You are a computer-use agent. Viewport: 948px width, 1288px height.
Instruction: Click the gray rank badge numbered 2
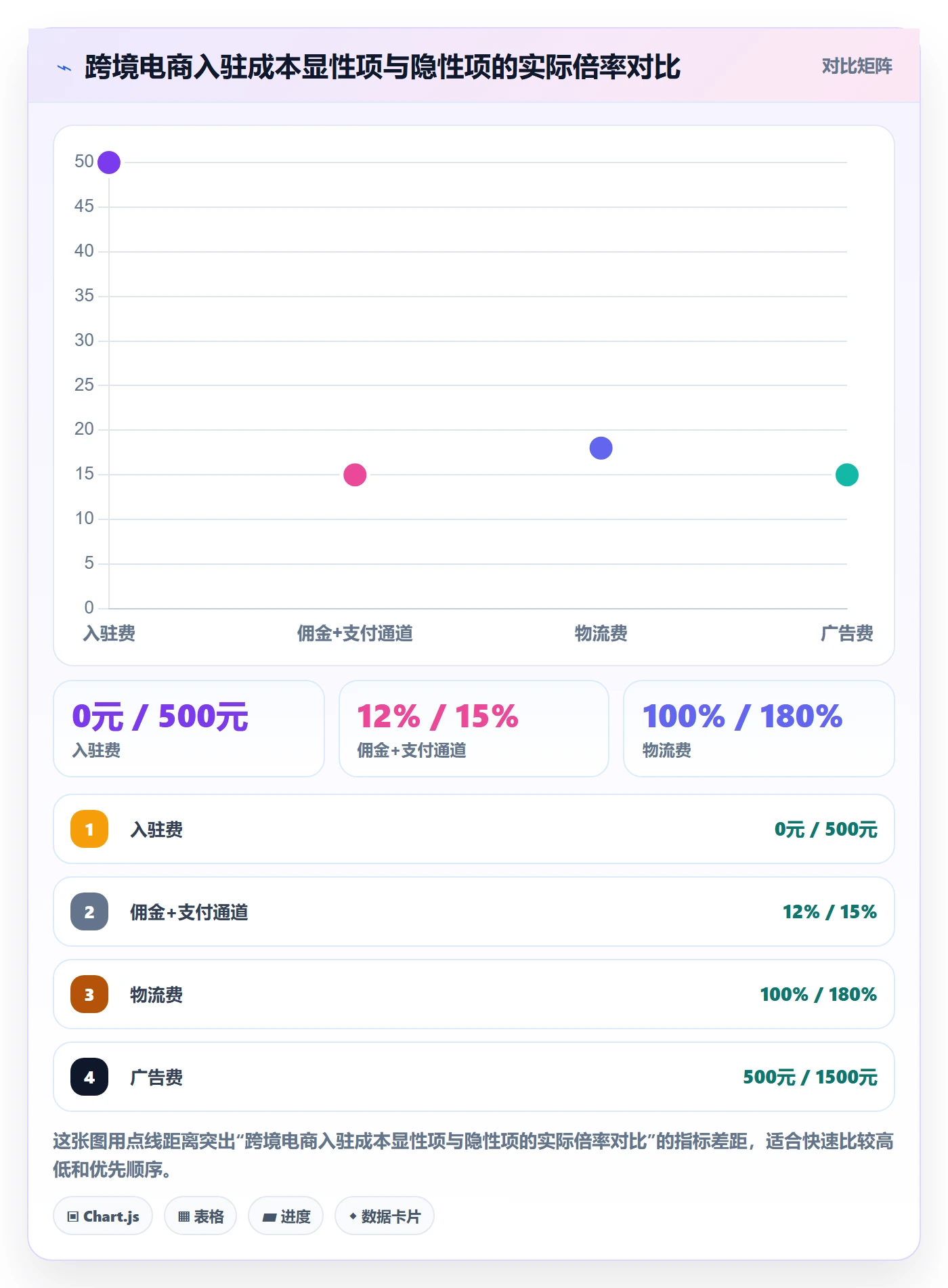pos(89,911)
